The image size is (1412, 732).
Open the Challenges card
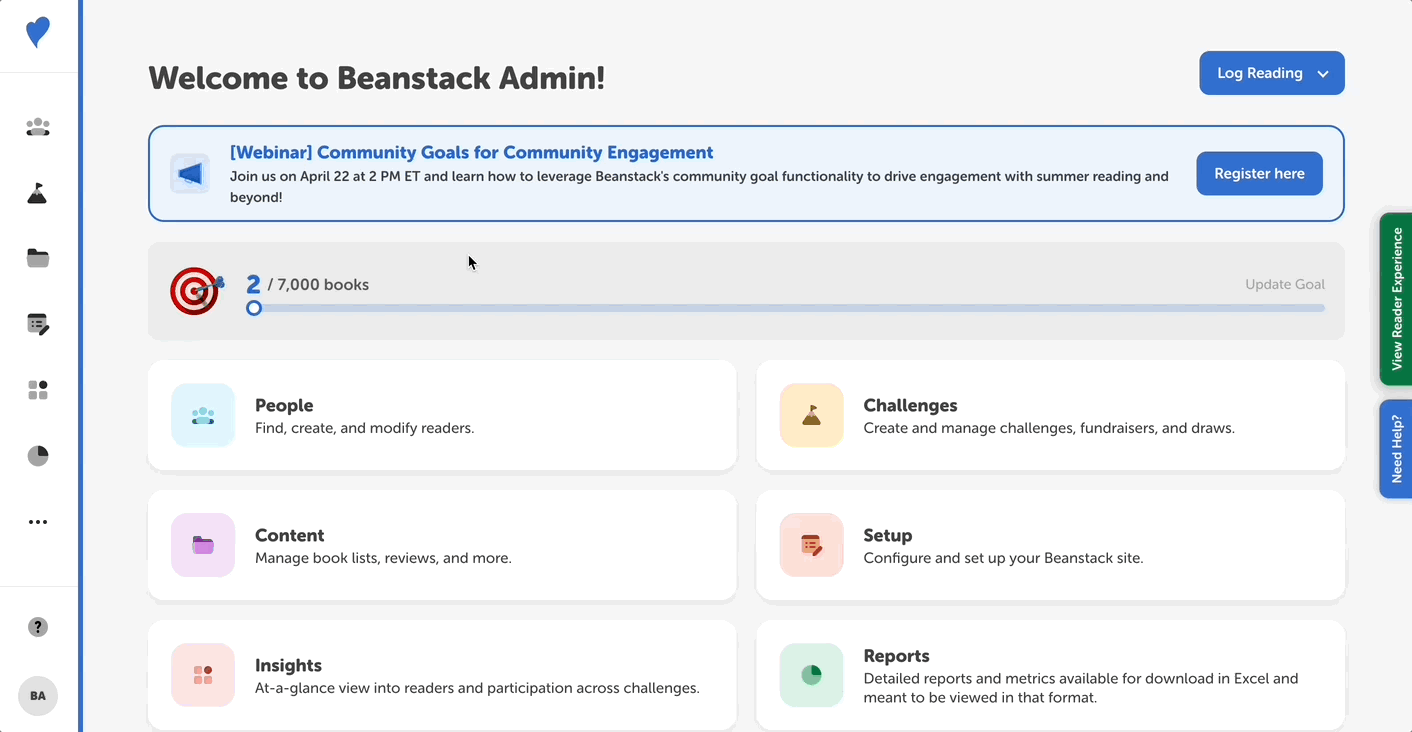(x=1050, y=414)
